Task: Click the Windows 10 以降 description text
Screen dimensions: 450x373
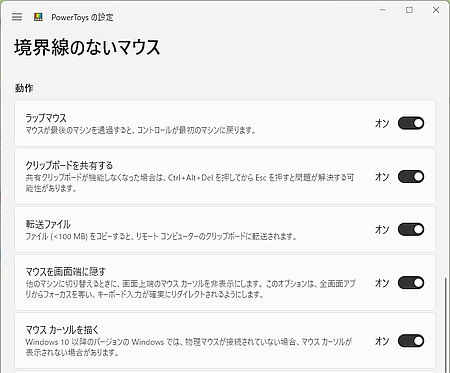Action: pos(189,347)
